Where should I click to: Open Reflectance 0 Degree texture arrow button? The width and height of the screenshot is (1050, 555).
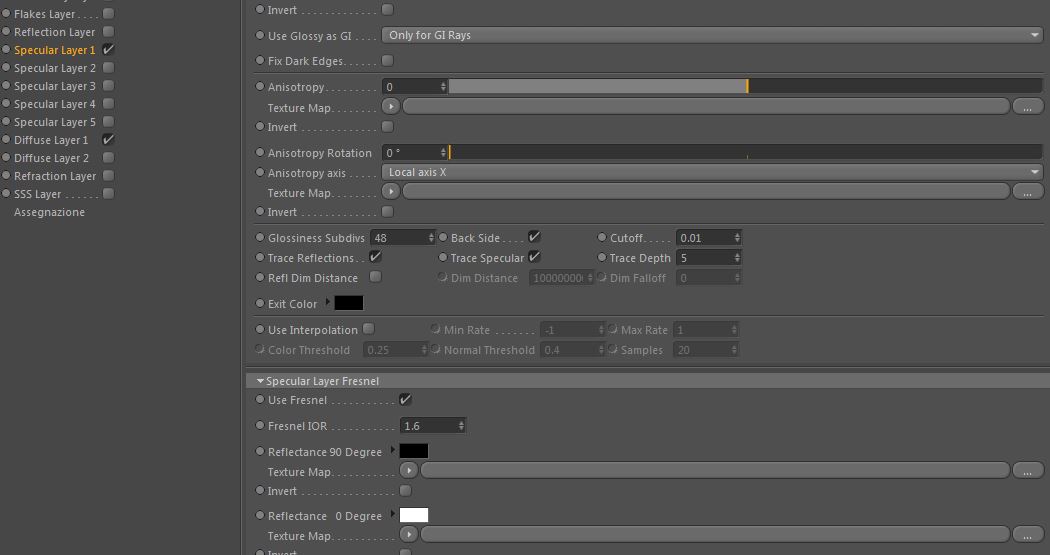pyautogui.click(x=409, y=534)
